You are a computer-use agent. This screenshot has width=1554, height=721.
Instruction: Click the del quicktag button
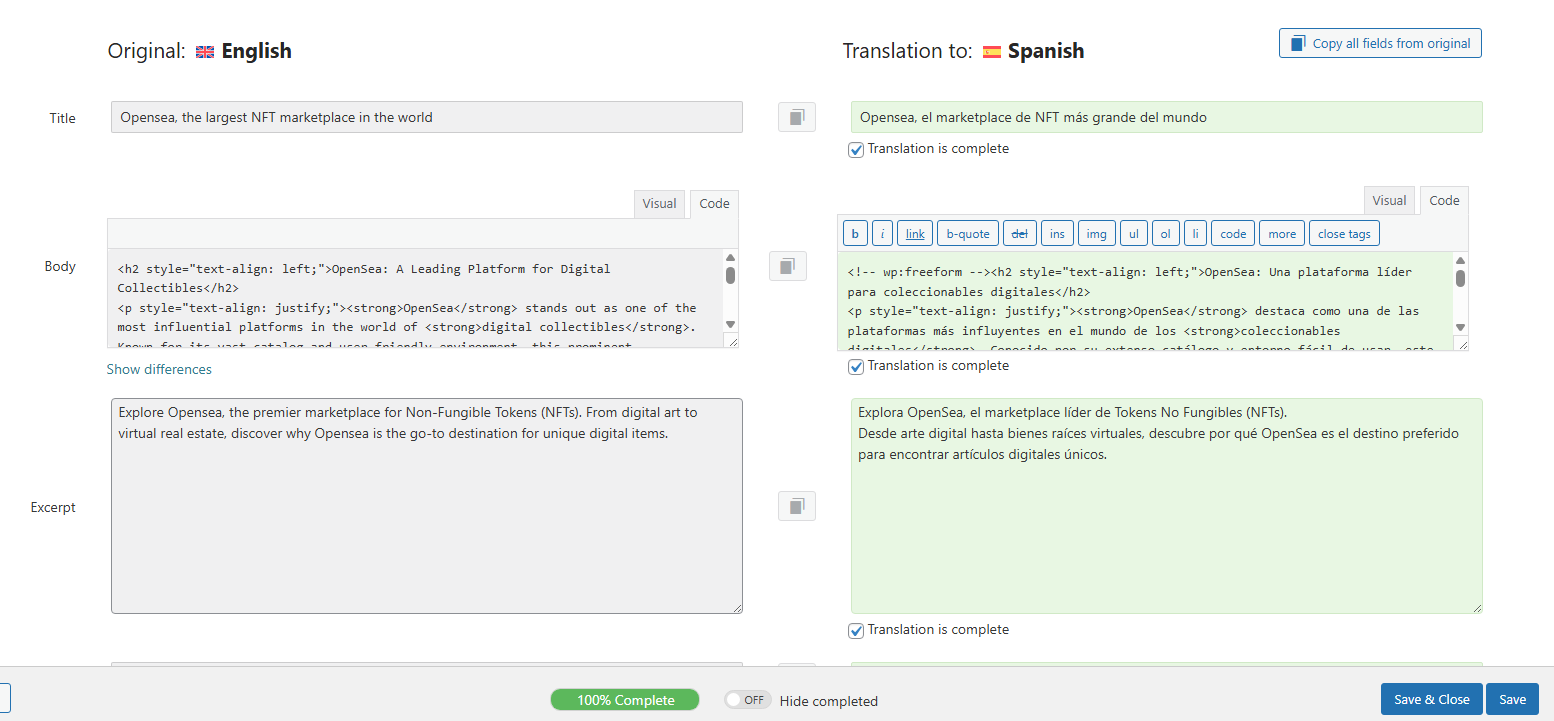pos(1020,233)
